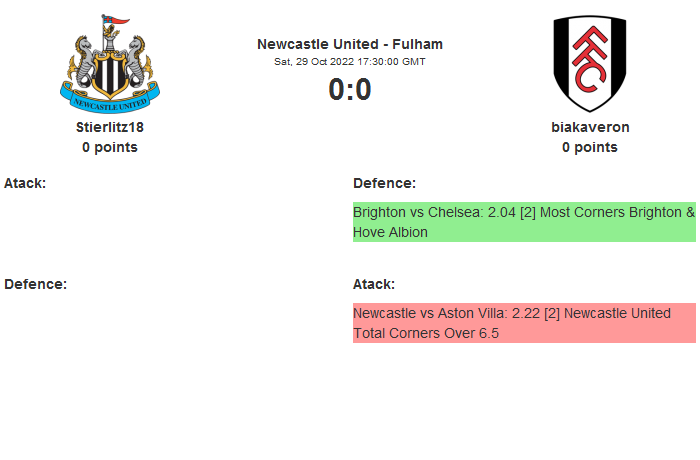The image size is (700, 460).
Task: Select the red Newcastle vs Aston Villa bet box
Action: pyautogui.click(x=524, y=323)
